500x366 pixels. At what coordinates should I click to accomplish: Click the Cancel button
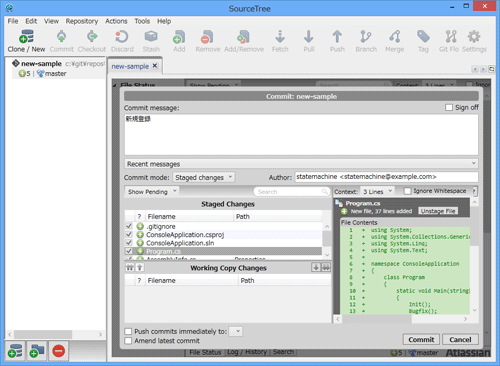pyautogui.click(x=460, y=339)
